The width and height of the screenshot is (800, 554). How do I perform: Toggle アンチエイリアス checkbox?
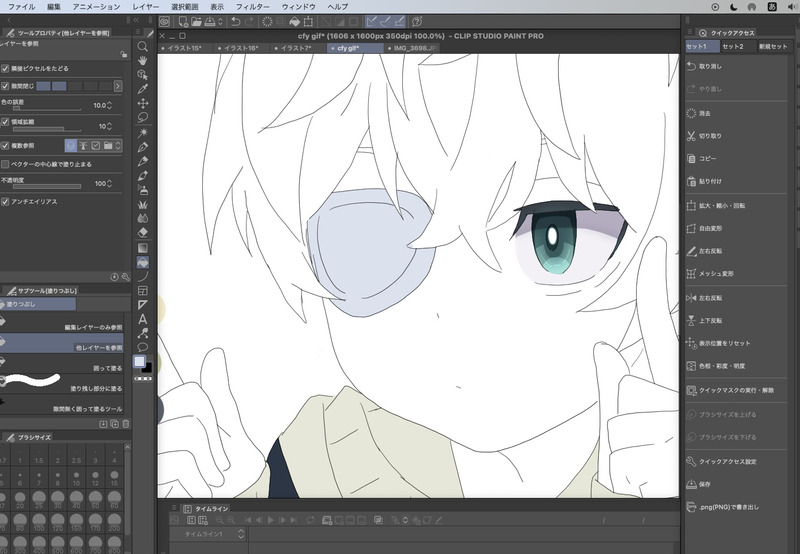(5, 202)
